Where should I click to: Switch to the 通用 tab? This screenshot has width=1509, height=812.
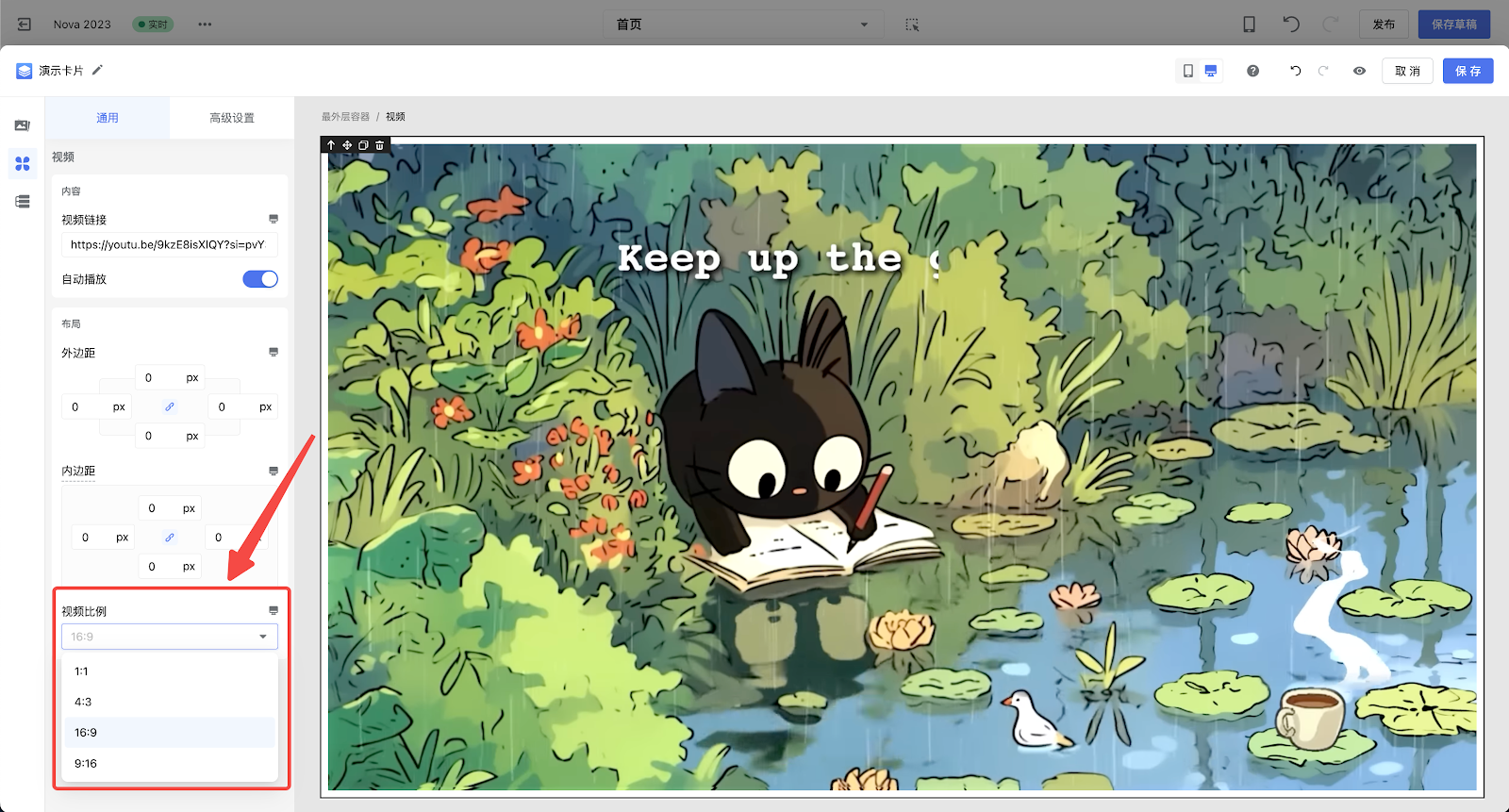pos(108,118)
